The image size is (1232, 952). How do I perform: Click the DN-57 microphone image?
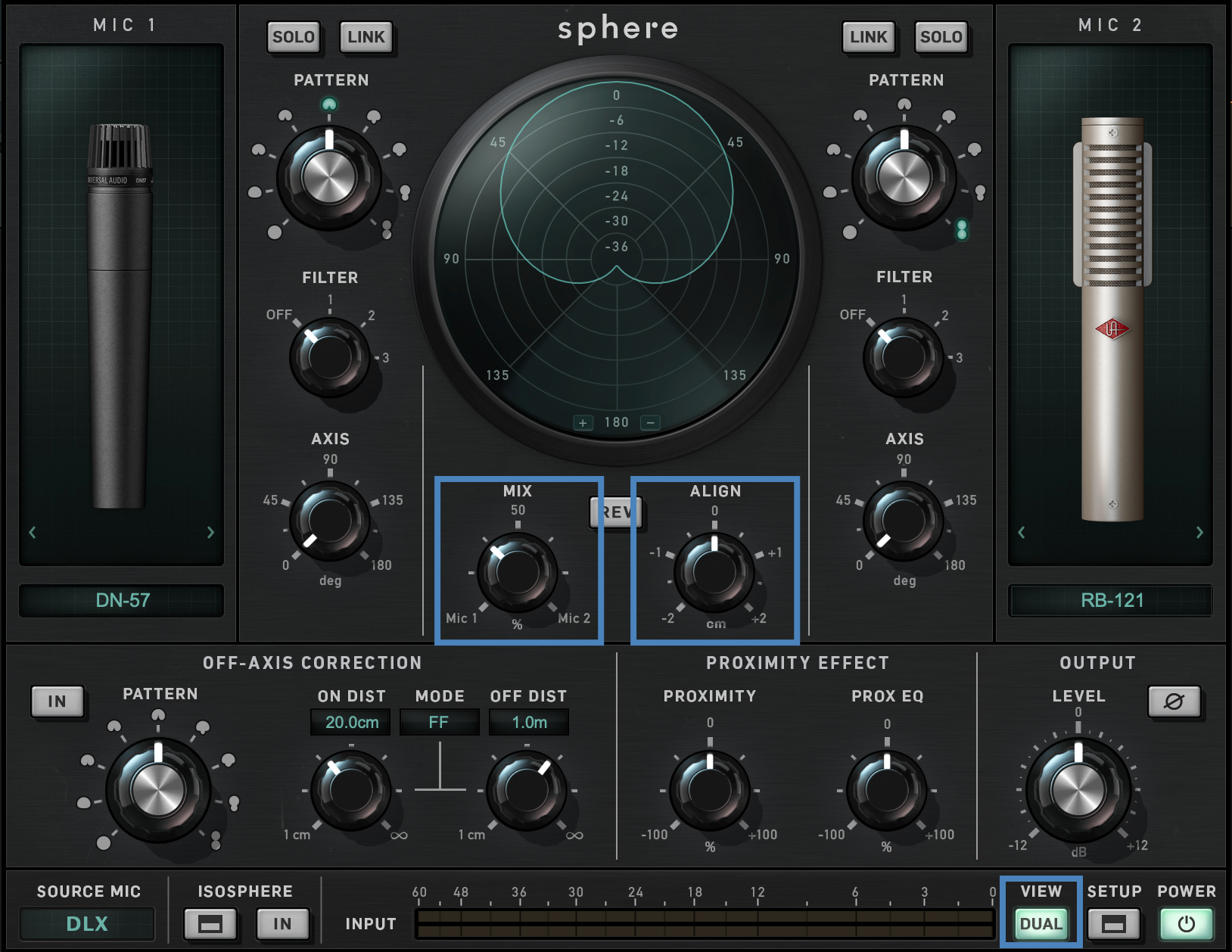120,316
